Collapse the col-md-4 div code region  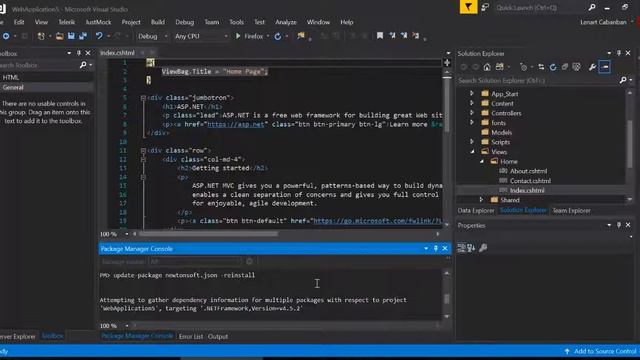click(143, 160)
